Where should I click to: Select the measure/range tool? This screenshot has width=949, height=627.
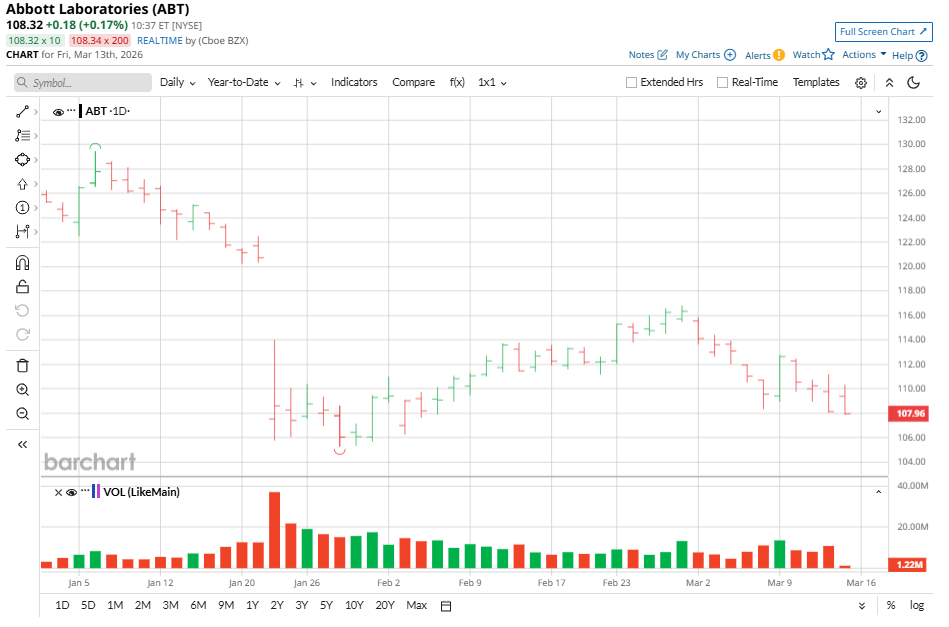coord(22,232)
